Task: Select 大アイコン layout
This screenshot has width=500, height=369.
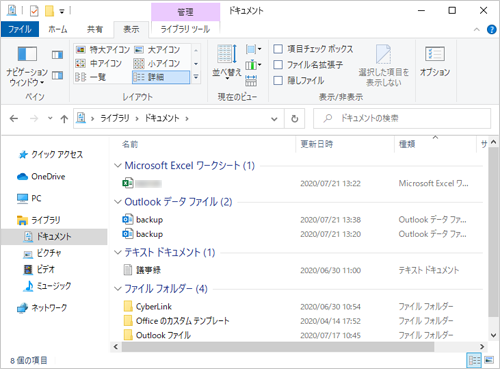Action: [157, 50]
